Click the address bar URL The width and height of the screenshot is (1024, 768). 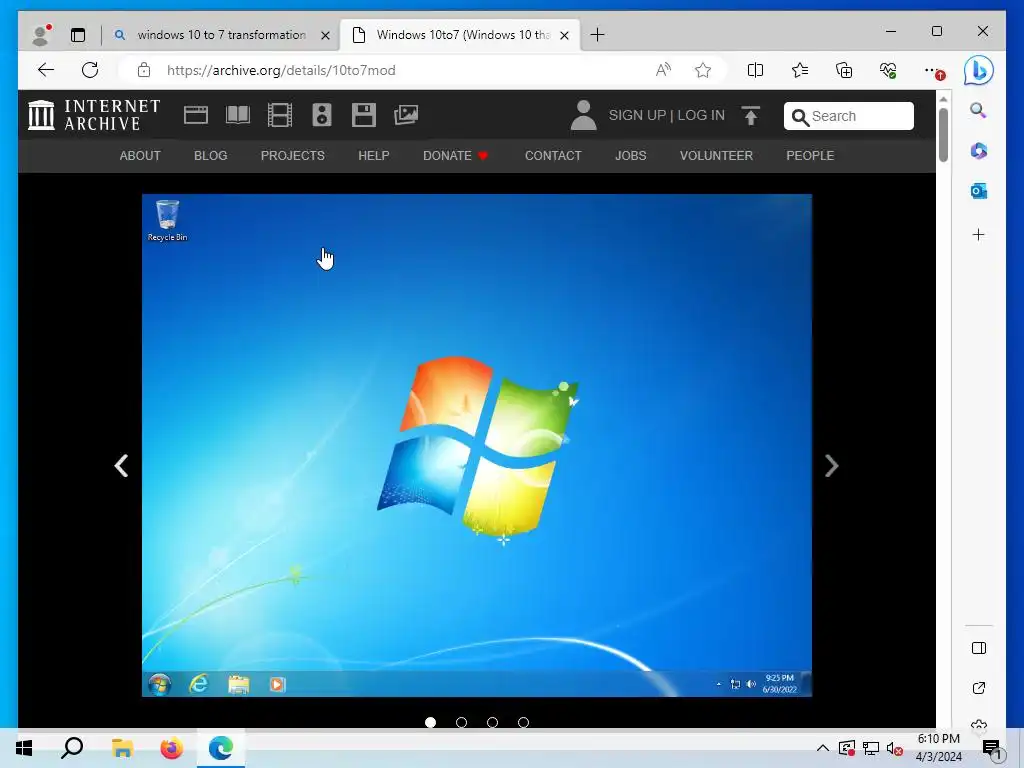pyautogui.click(x=281, y=70)
